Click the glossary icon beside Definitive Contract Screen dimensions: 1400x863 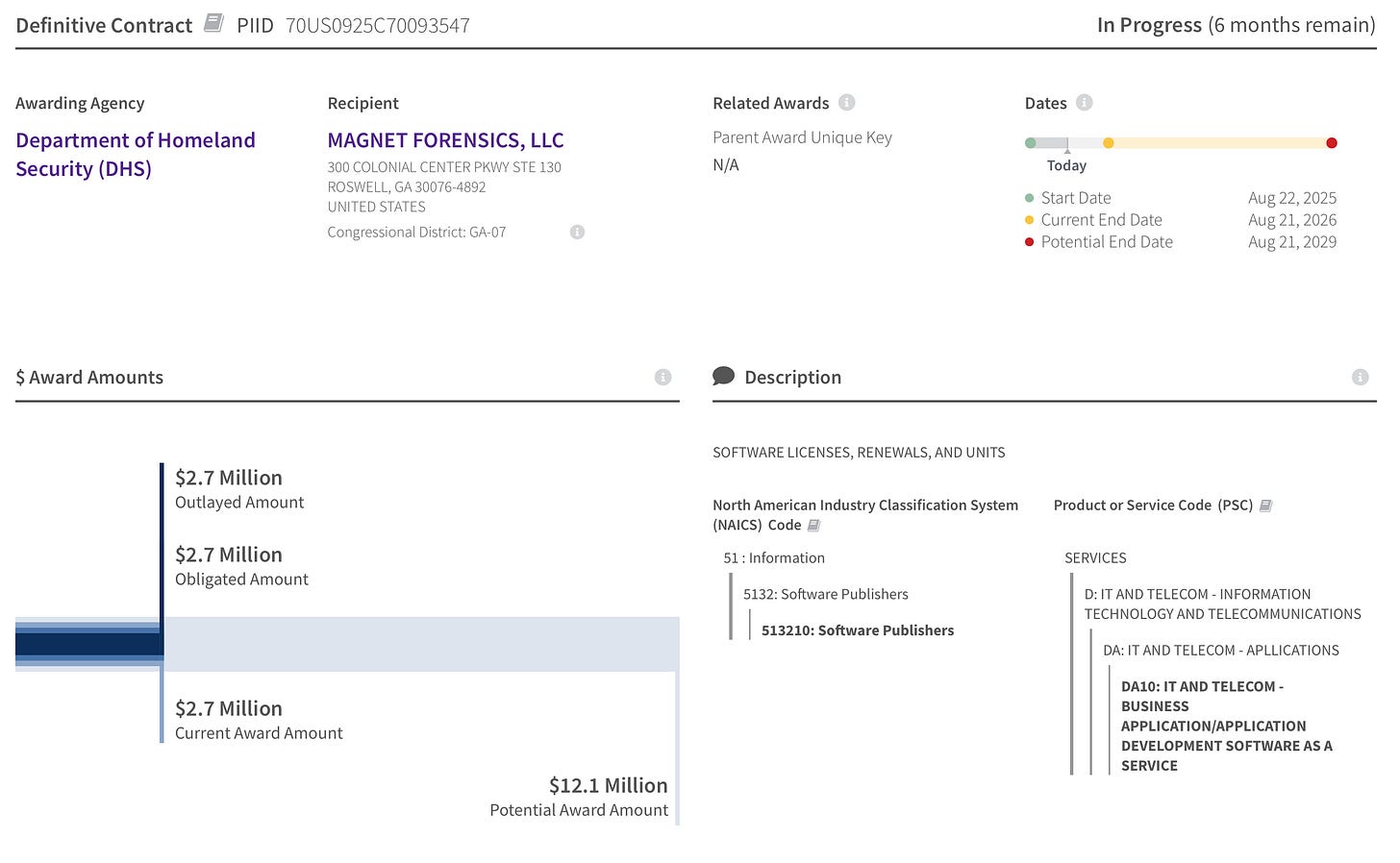(x=214, y=23)
